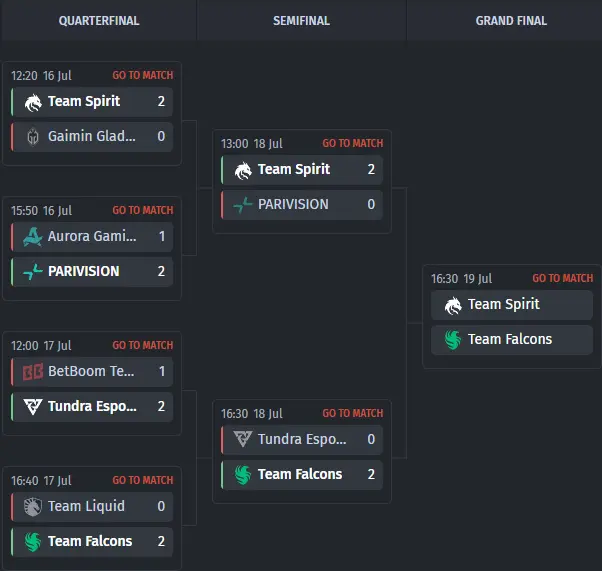
Task: Select Team Spirit row in 13:00 semifinal
Action: [x=302, y=170]
